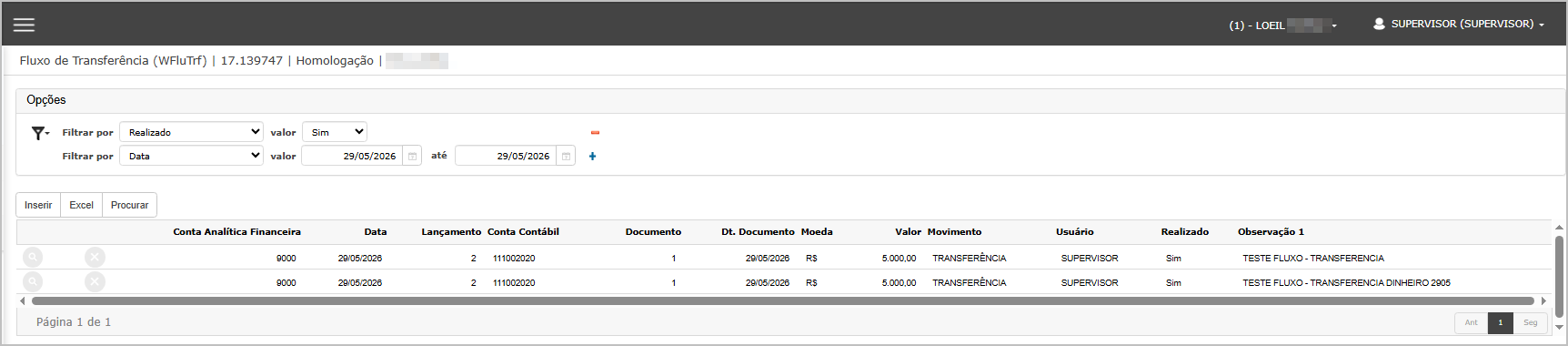Remove the Realizado filter with the minus icon
The height and width of the screenshot is (346, 1568).
pyautogui.click(x=595, y=133)
